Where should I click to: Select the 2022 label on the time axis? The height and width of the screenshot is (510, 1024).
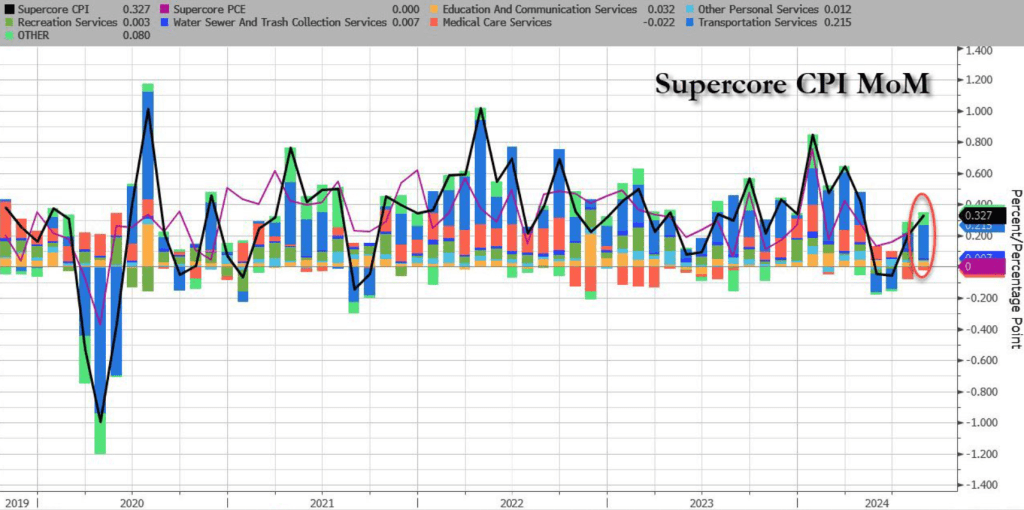[510, 500]
